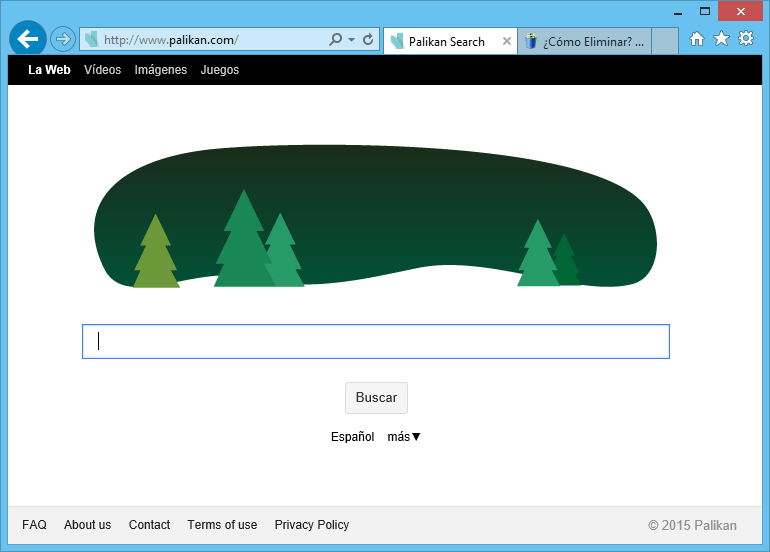Open the Contact footer link
Screen dimensions: 770x552
pos(149,524)
